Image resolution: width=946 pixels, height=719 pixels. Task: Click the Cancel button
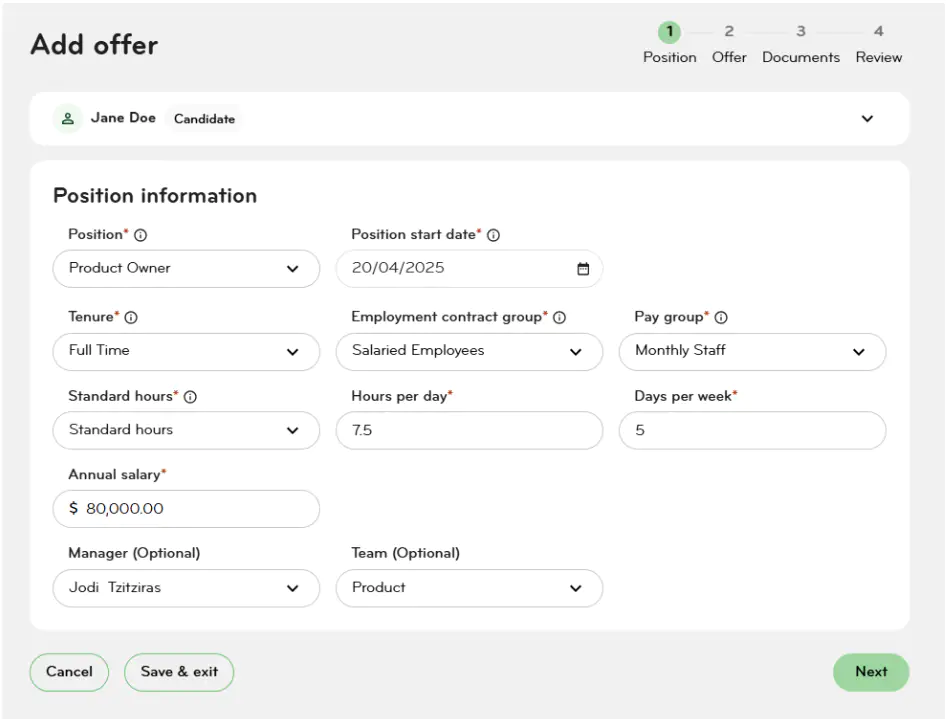pos(69,672)
